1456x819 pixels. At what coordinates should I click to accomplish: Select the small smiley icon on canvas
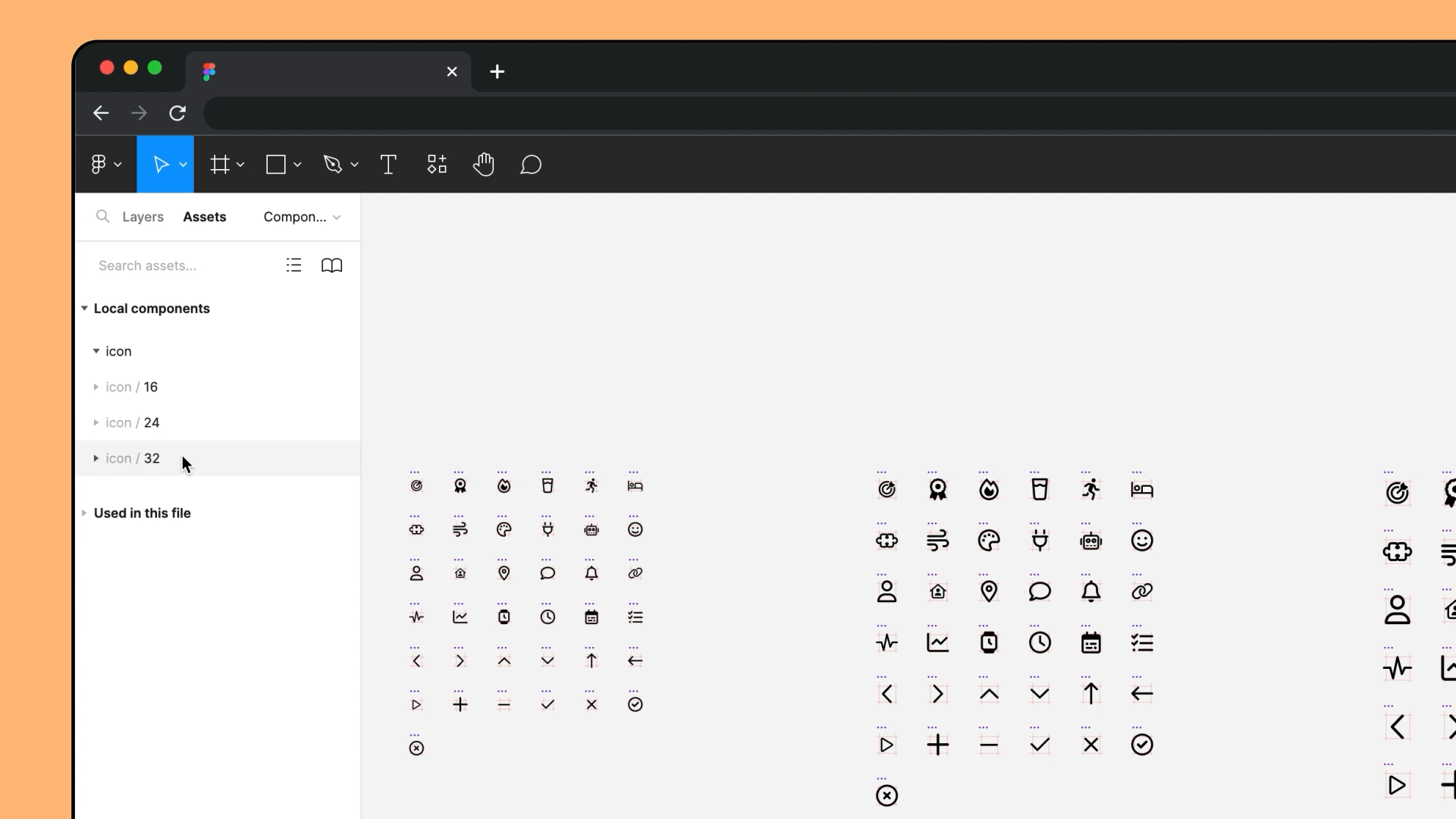pyautogui.click(x=635, y=529)
